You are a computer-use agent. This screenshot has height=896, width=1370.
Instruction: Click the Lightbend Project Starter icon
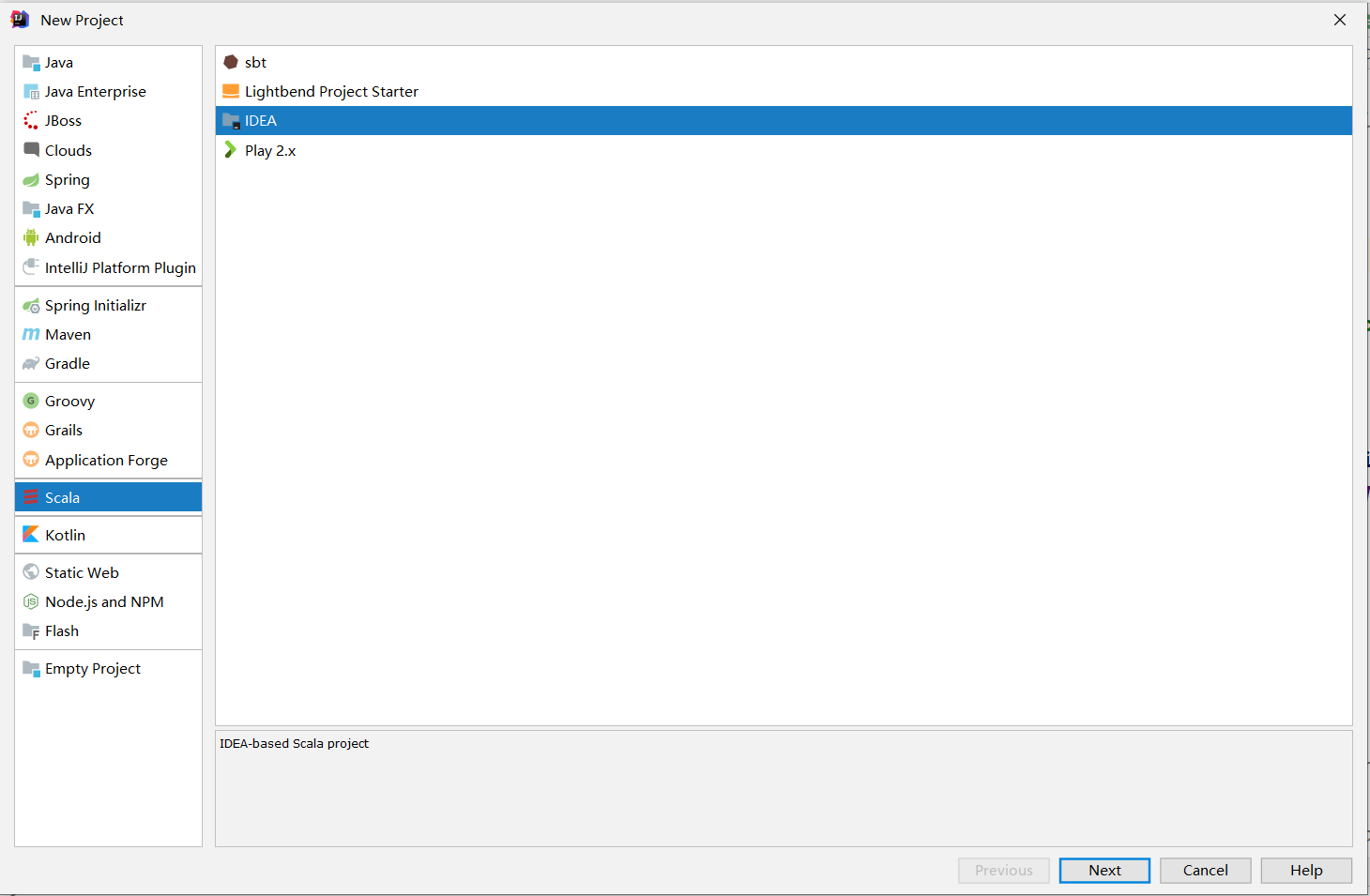click(231, 91)
